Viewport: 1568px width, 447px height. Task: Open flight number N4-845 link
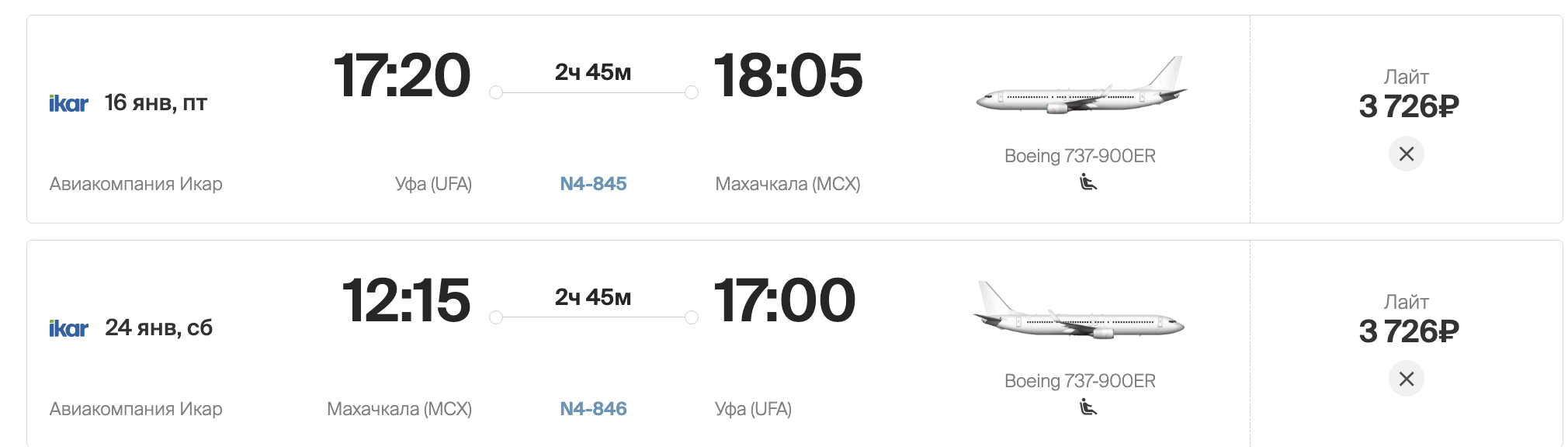click(593, 184)
